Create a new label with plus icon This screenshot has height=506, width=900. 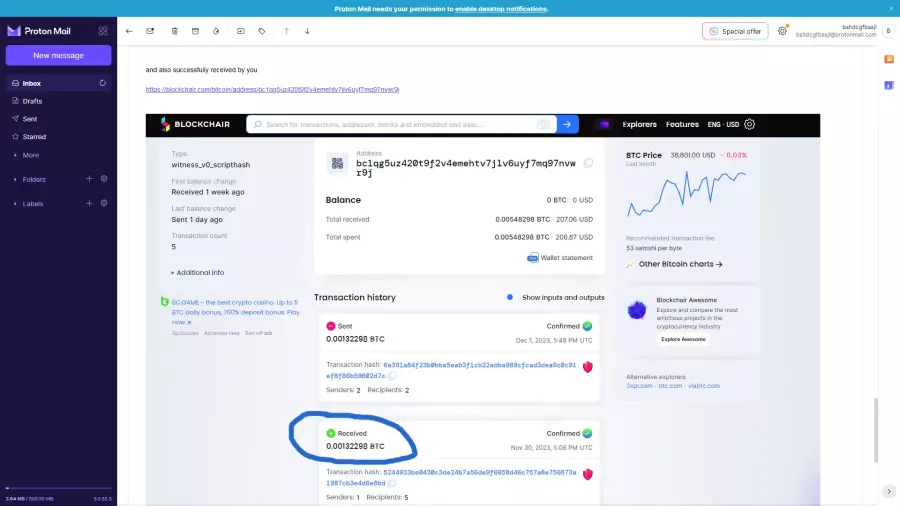[89, 203]
